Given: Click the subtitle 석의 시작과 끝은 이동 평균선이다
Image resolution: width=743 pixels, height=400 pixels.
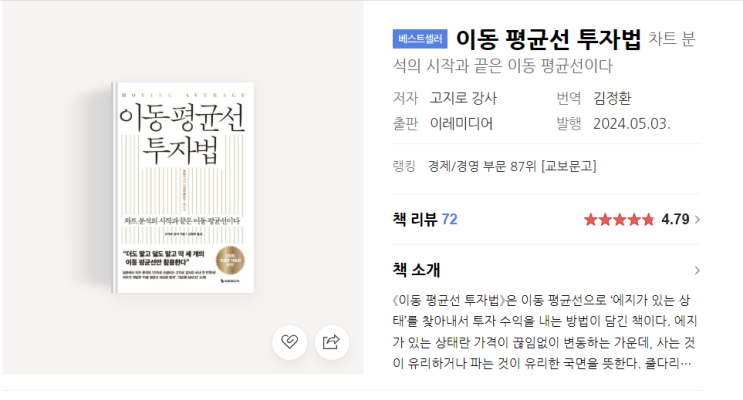Looking at the screenshot, I should 503,66.
